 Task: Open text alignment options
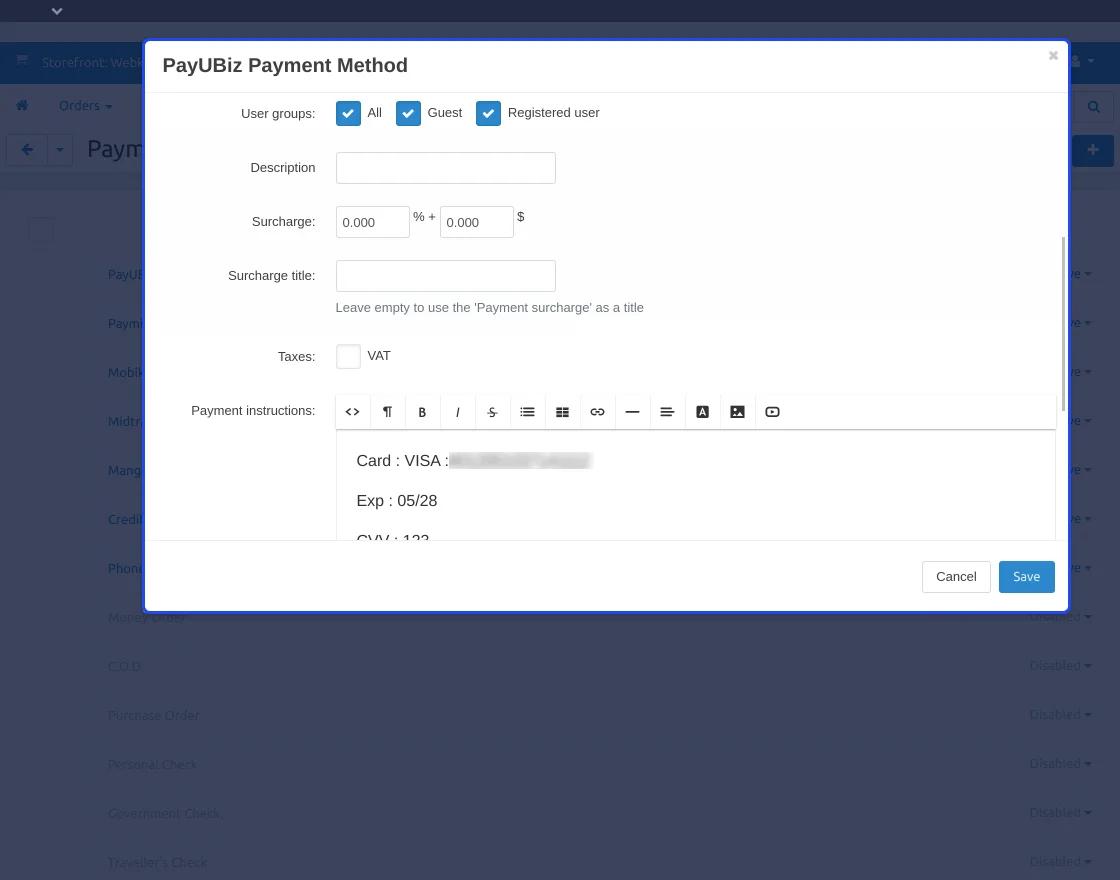click(x=667, y=412)
